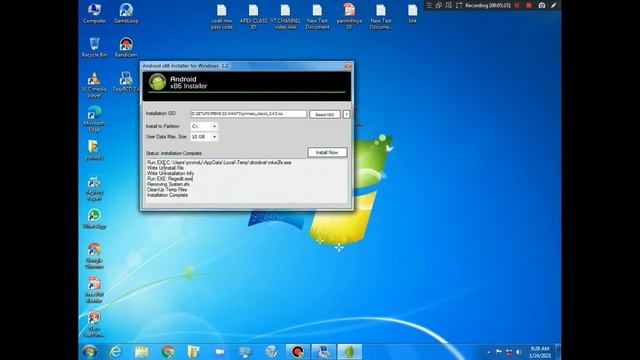Image resolution: width=640 pixels, height=360 pixels.
Task: Close the Android x86 Installer window
Action: click(347, 66)
